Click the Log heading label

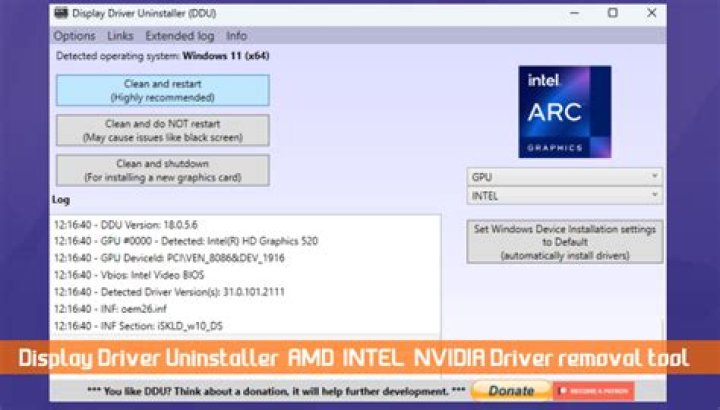pos(61,200)
